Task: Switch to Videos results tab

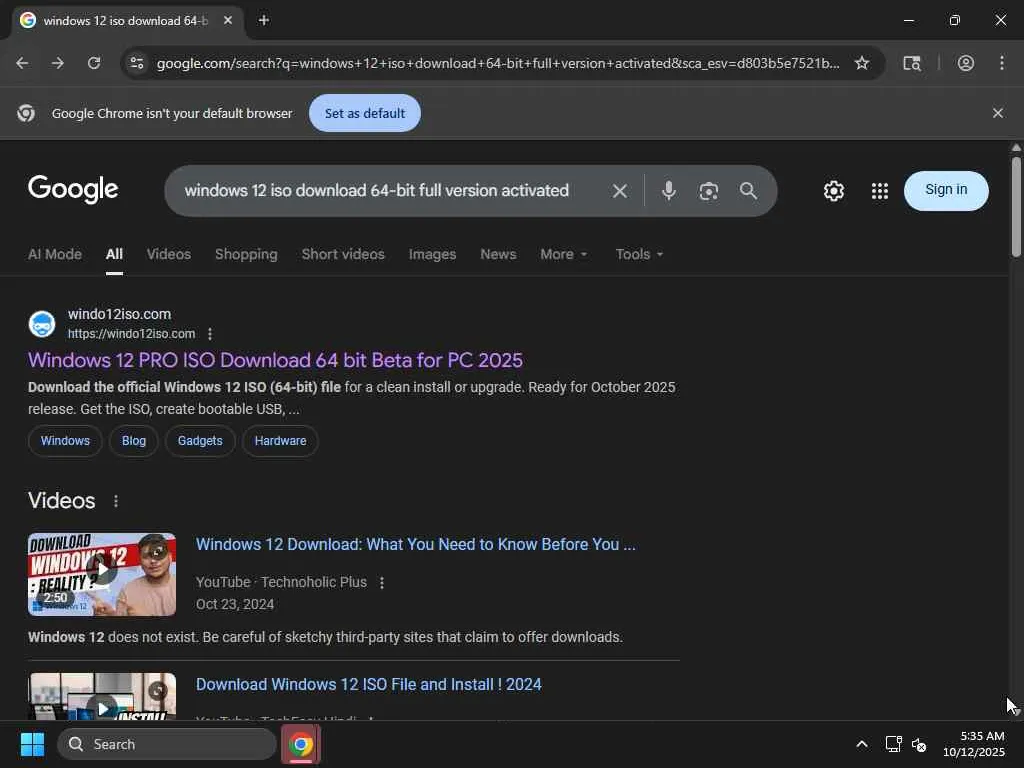Action: tap(168, 254)
